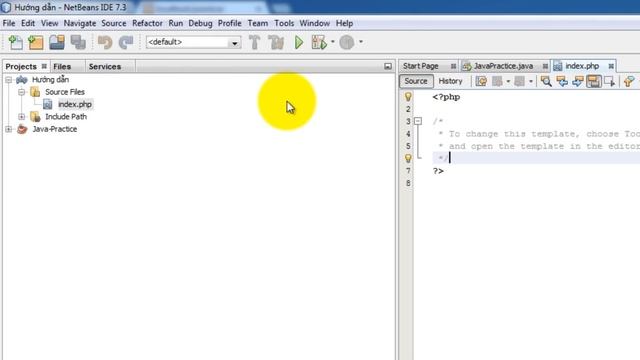The image size is (640, 360).
Task: Open Profile Project dropdown arrow
Action: pyautogui.click(x=361, y=42)
